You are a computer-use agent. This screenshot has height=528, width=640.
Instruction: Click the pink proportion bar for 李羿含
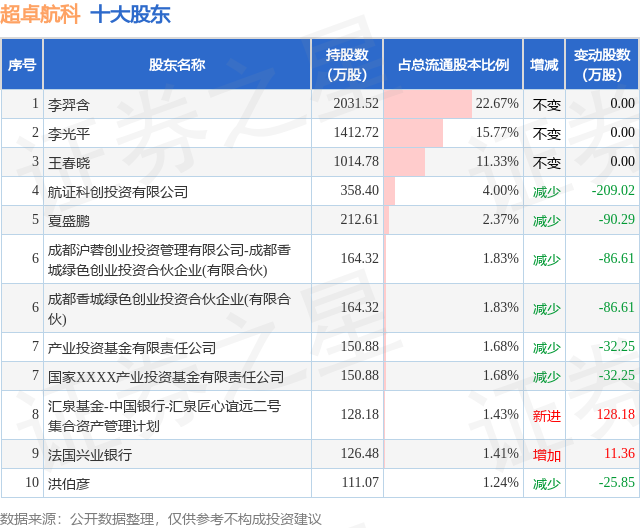pos(428,104)
